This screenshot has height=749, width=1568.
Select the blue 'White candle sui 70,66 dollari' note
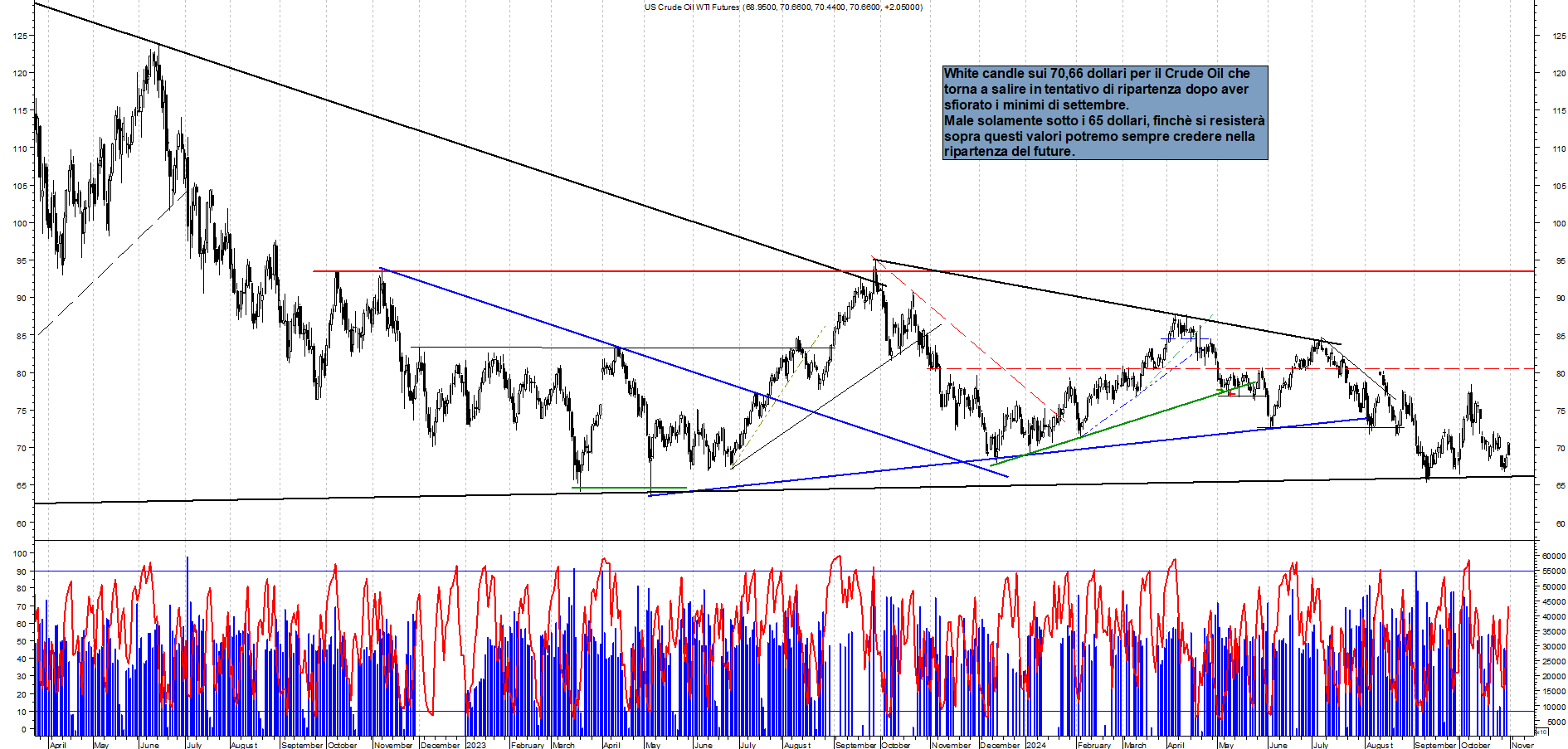tap(1105, 113)
